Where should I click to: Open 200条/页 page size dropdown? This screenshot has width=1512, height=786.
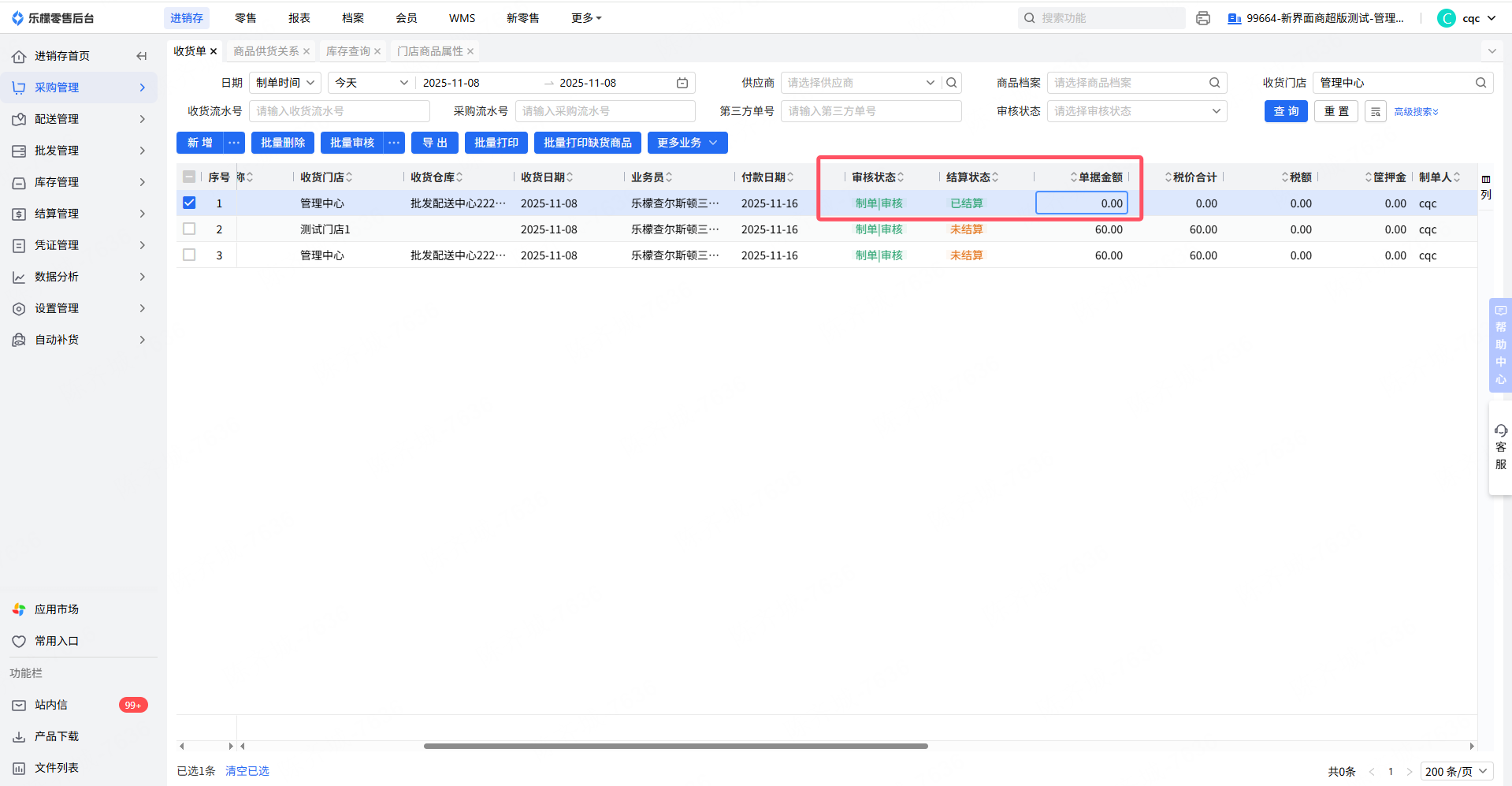(1457, 772)
